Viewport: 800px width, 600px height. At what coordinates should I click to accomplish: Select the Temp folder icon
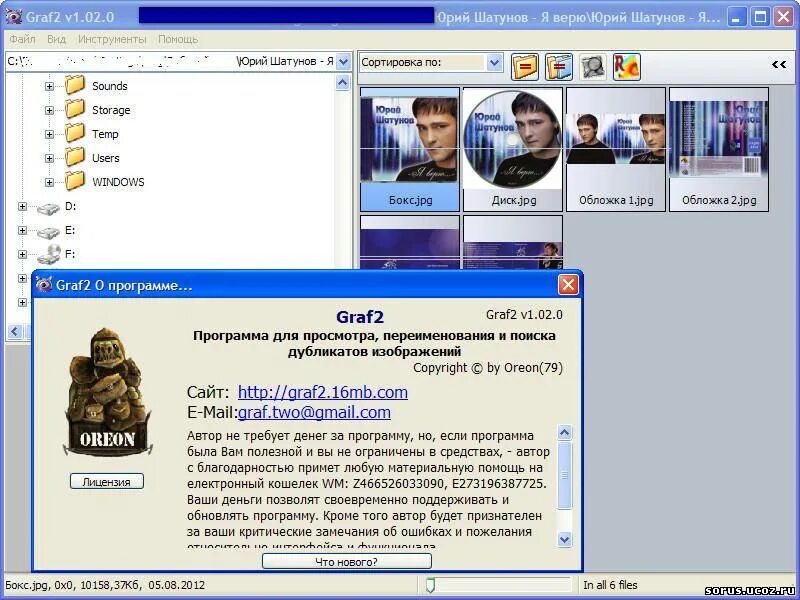click(x=75, y=133)
